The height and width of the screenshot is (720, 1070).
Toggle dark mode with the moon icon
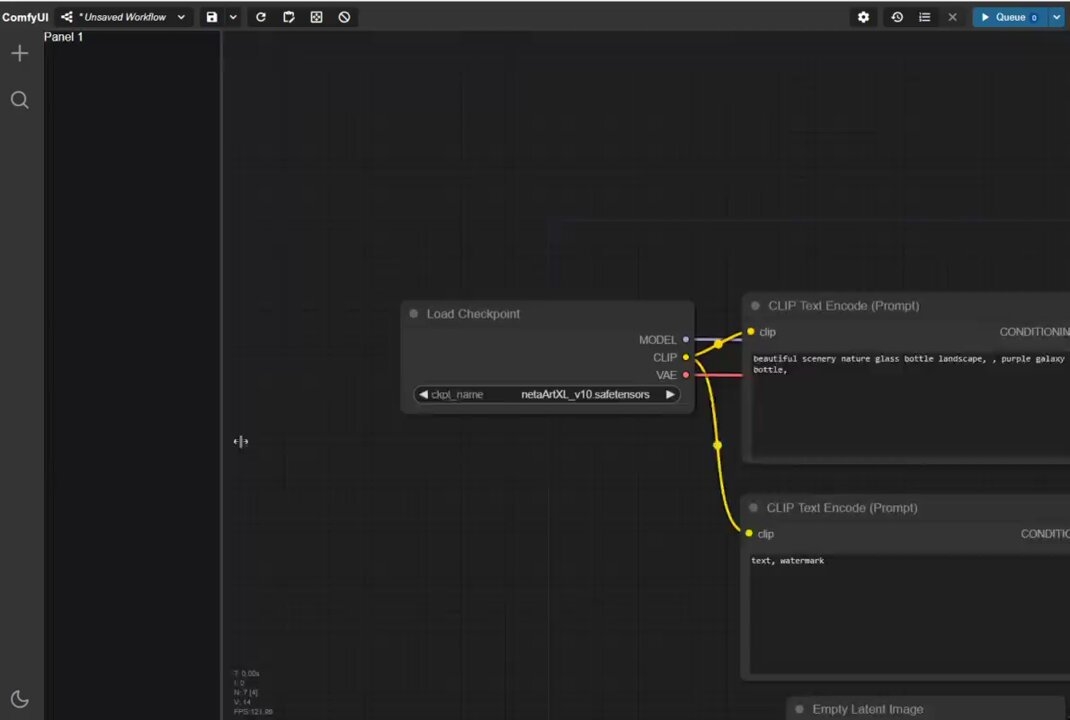19,700
